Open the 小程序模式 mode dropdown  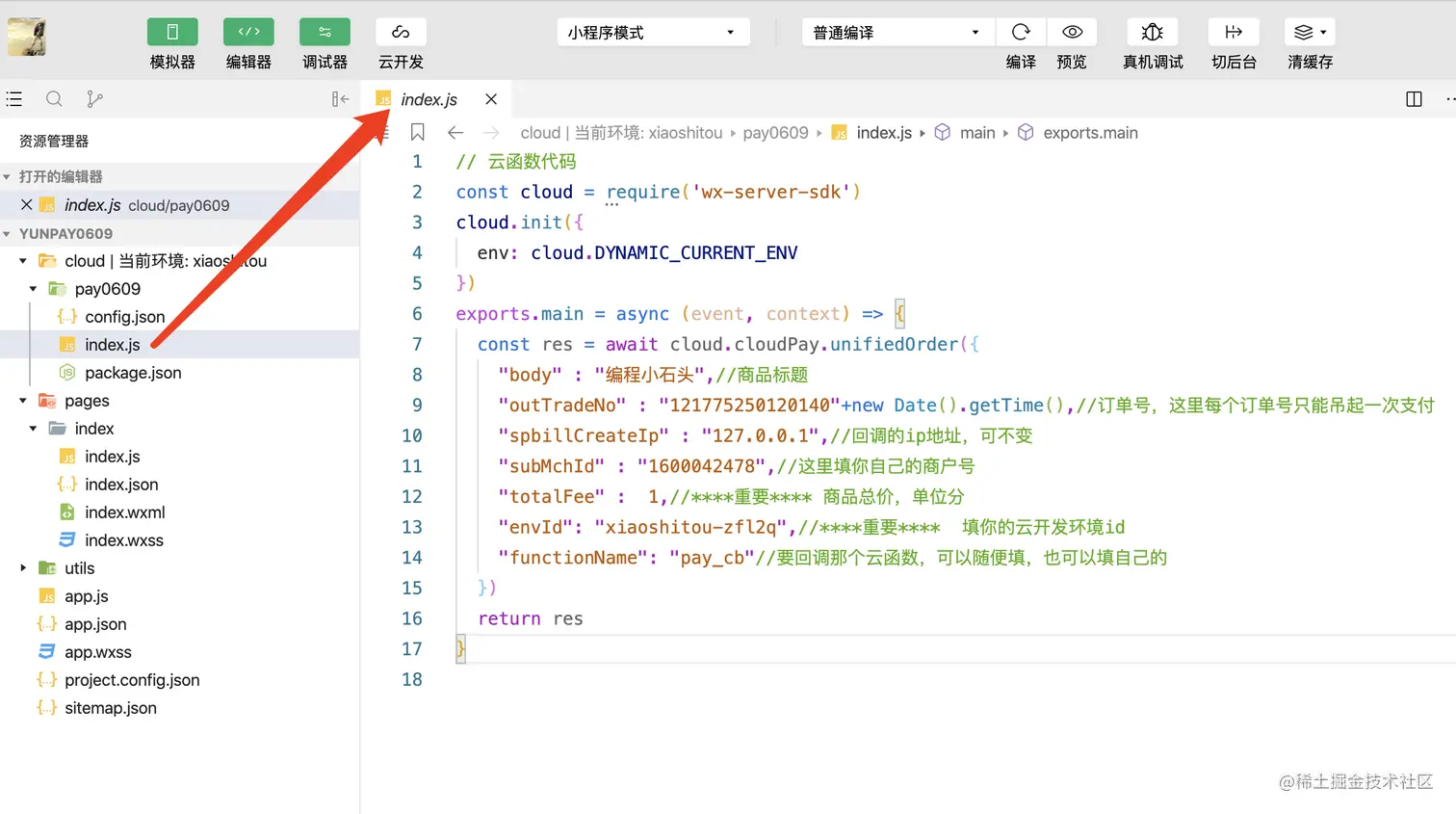pyautogui.click(x=653, y=33)
